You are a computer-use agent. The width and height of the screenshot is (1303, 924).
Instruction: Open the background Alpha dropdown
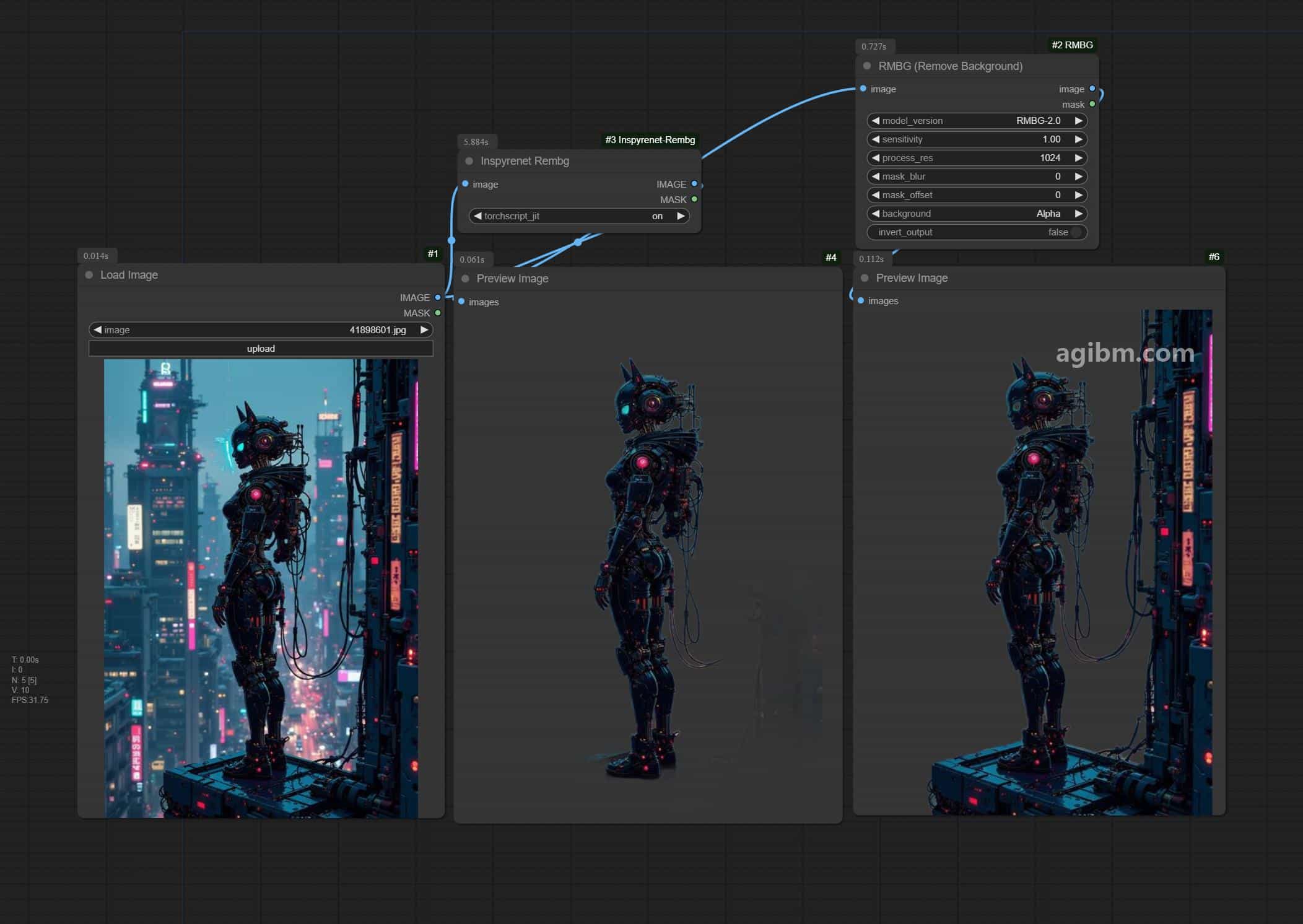(x=977, y=214)
